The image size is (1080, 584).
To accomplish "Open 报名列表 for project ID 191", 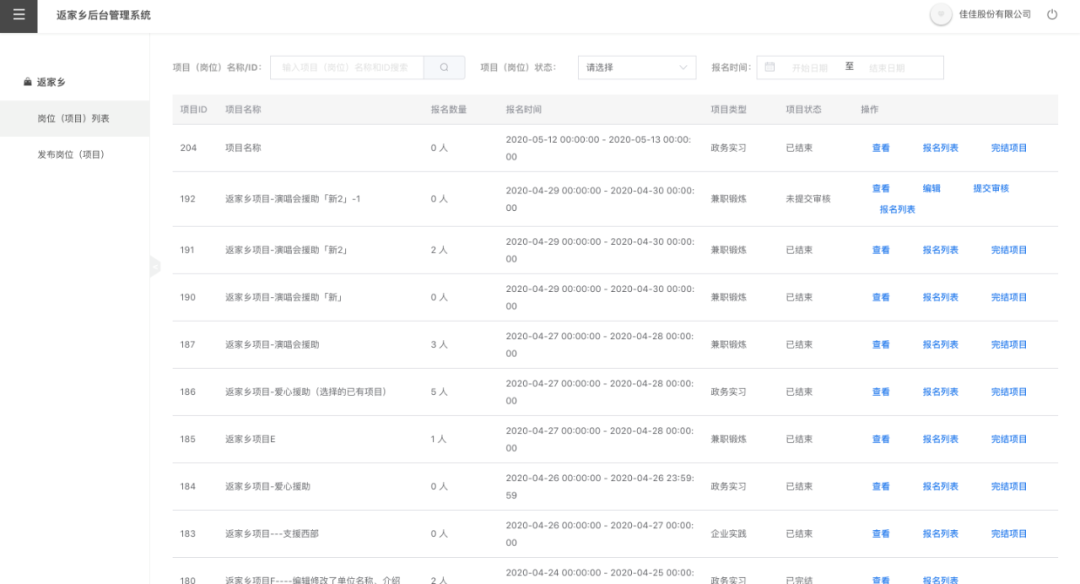I will [940, 250].
